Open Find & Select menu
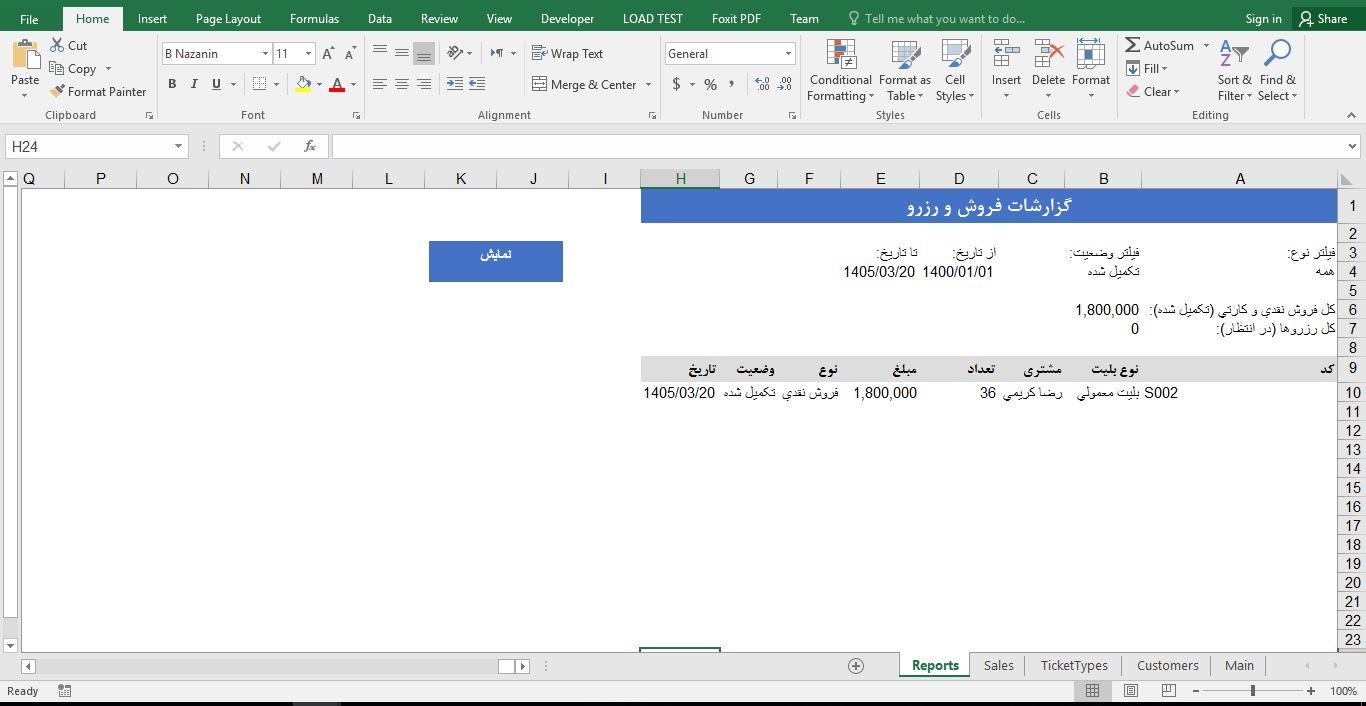Image resolution: width=1366 pixels, height=706 pixels. (1277, 70)
